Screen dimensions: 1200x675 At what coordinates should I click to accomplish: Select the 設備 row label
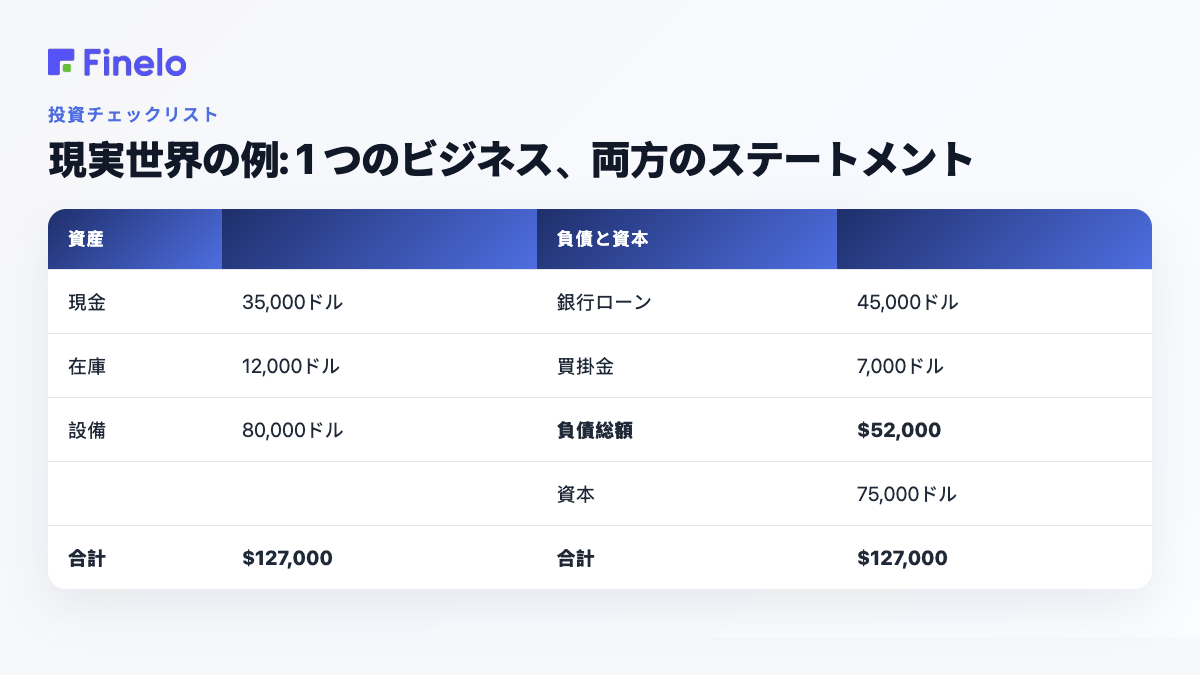[87, 430]
